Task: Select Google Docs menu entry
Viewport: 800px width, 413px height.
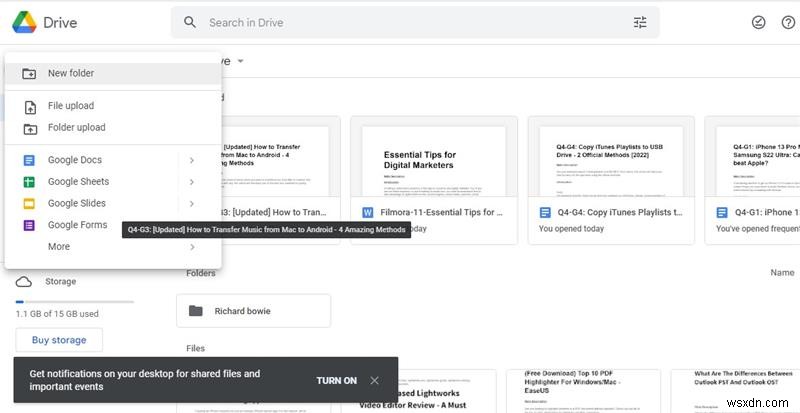Action: (x=113, y=160)
